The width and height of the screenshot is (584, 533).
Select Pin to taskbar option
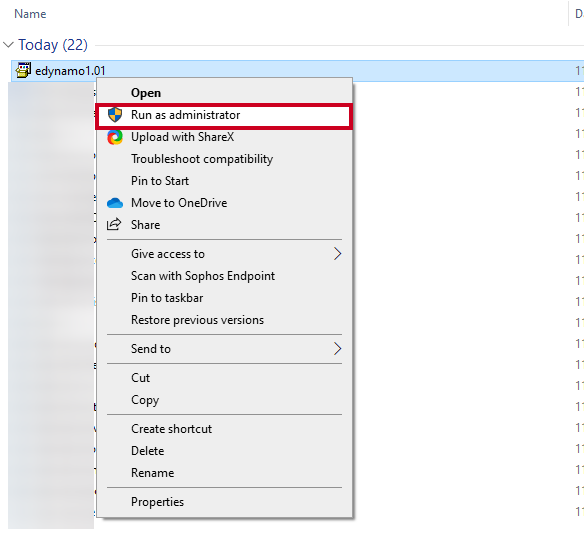click(167, 298)
